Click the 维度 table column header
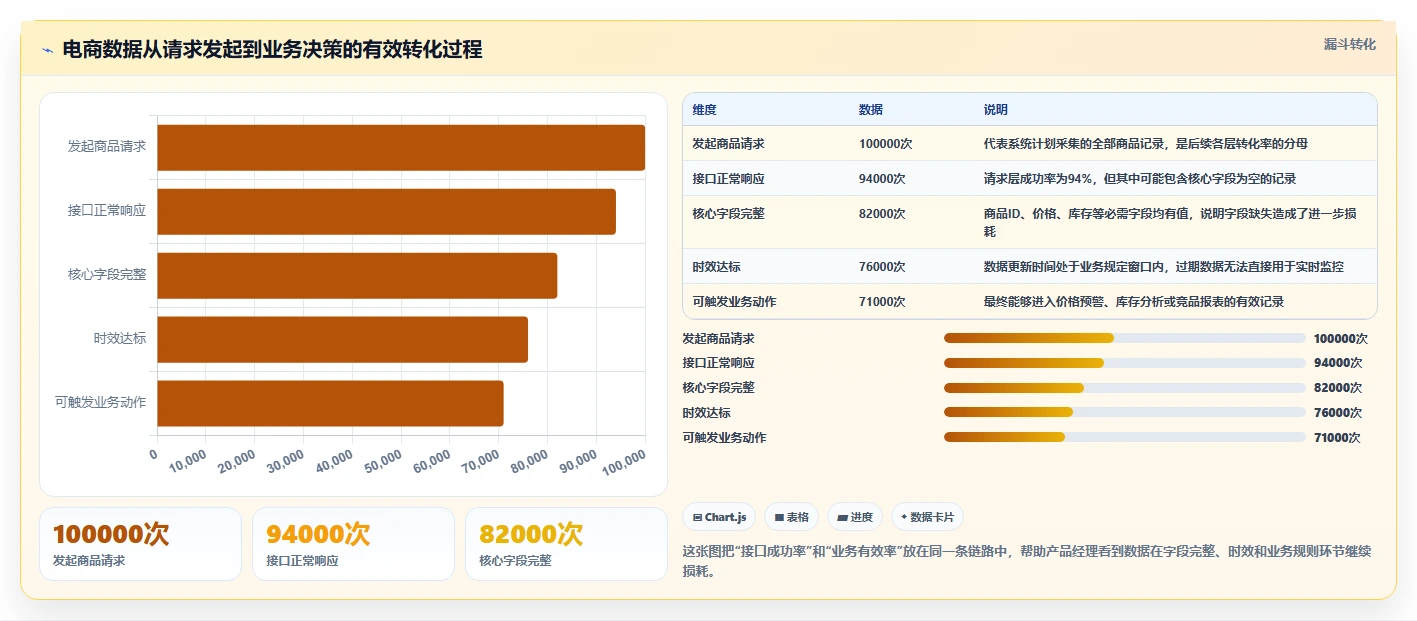The height and width of the screenshot is (621, 1417). pos(704,110)
